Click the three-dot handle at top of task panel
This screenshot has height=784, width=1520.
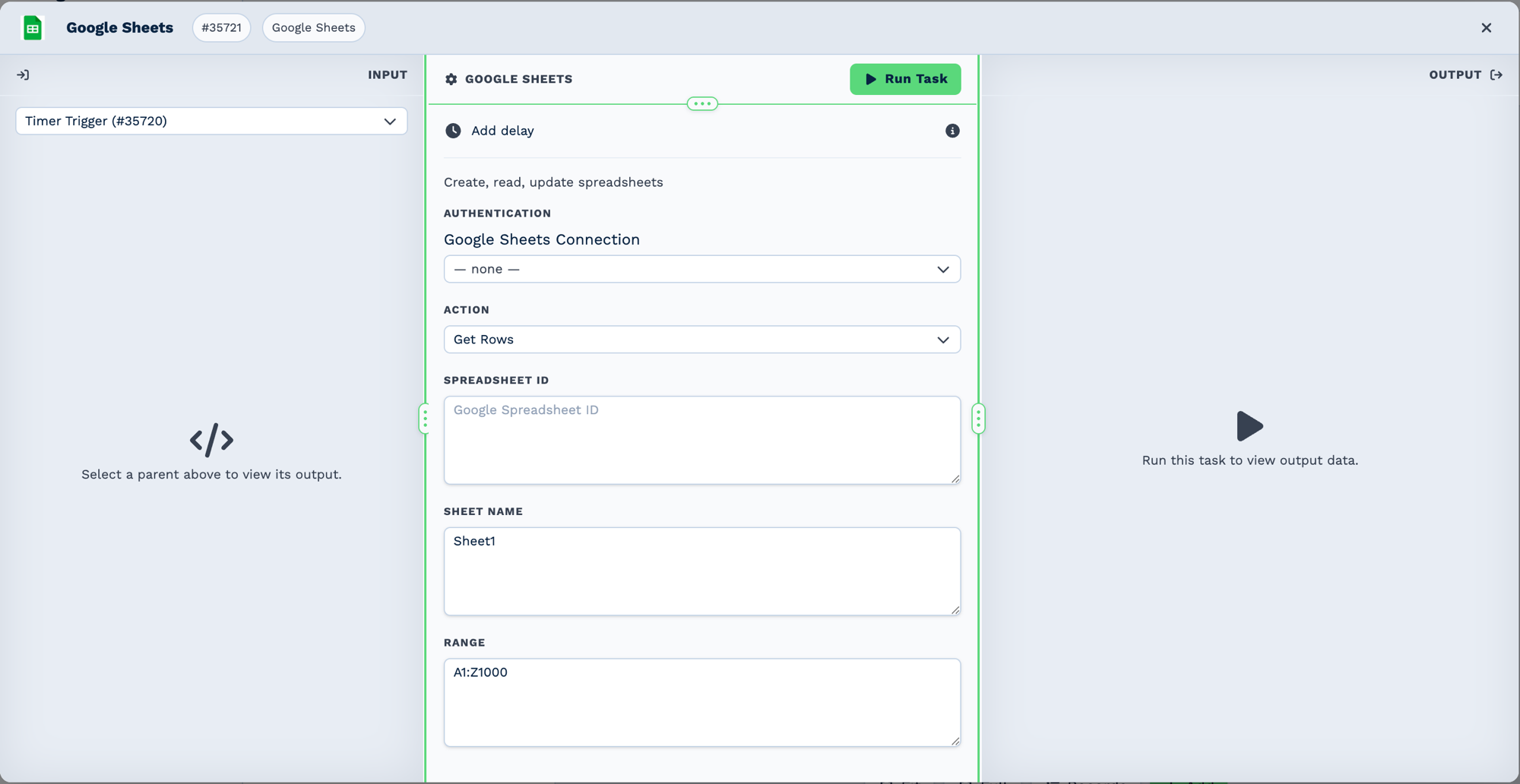[702, 103]
